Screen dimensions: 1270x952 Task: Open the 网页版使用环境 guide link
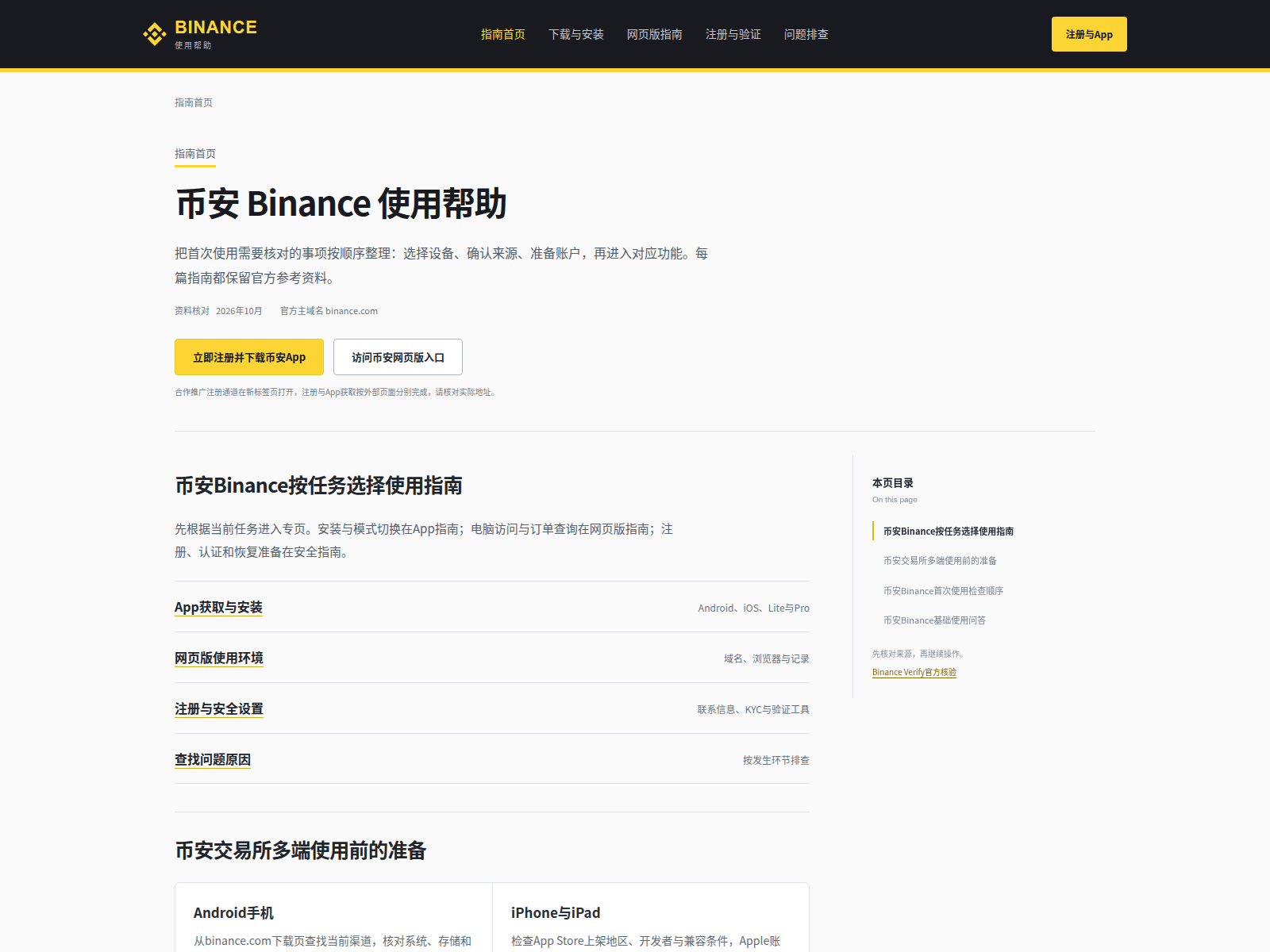(219, 658)
